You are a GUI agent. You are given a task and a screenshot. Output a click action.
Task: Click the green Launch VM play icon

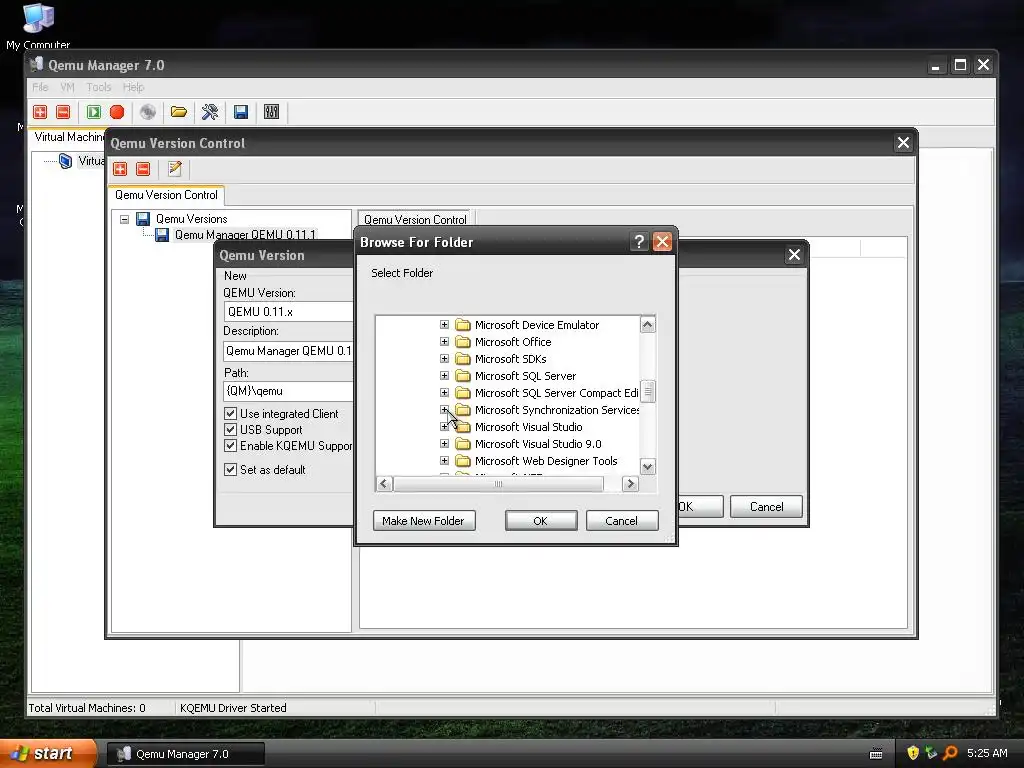click(94, 112)
